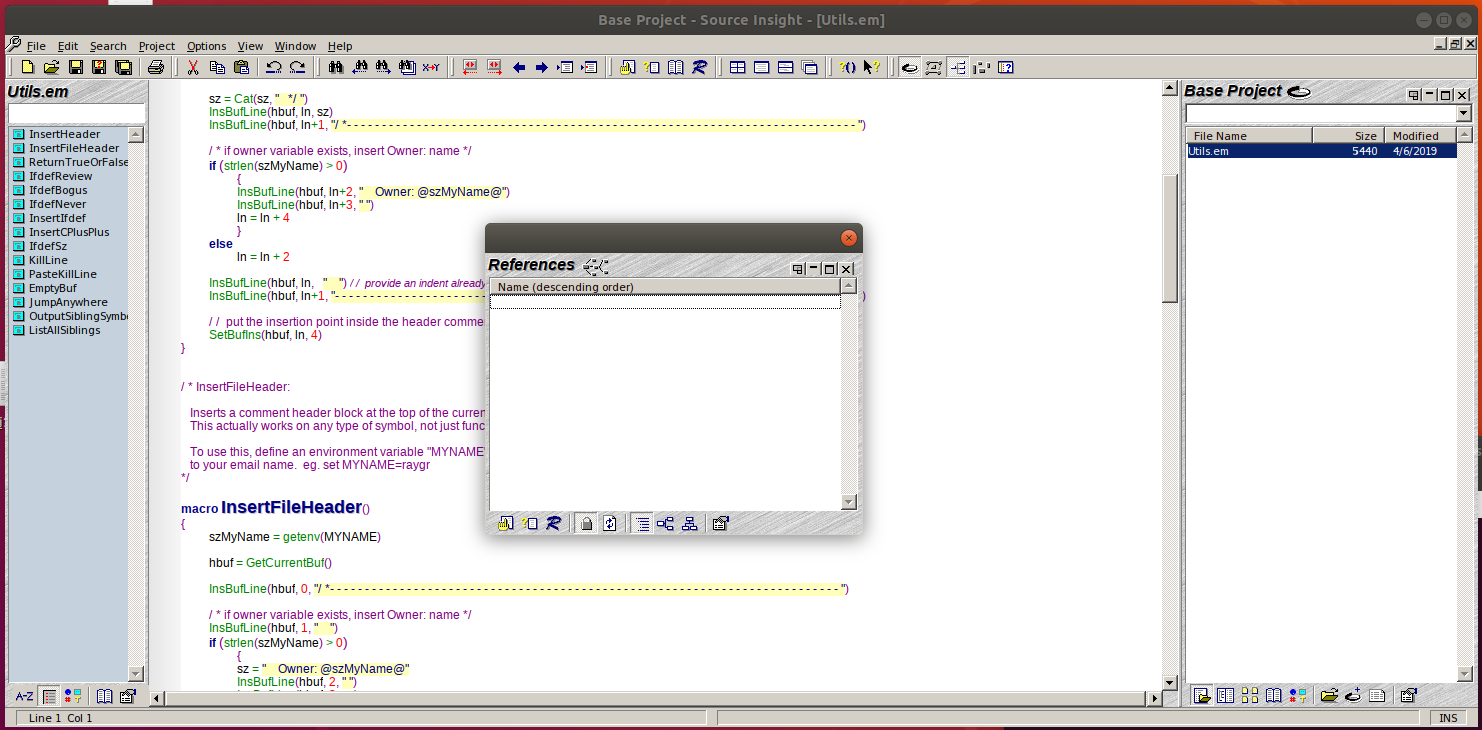The image size is (1482, 730).
Task: Open References window properties icon
Action: click(x=720, y=522)
